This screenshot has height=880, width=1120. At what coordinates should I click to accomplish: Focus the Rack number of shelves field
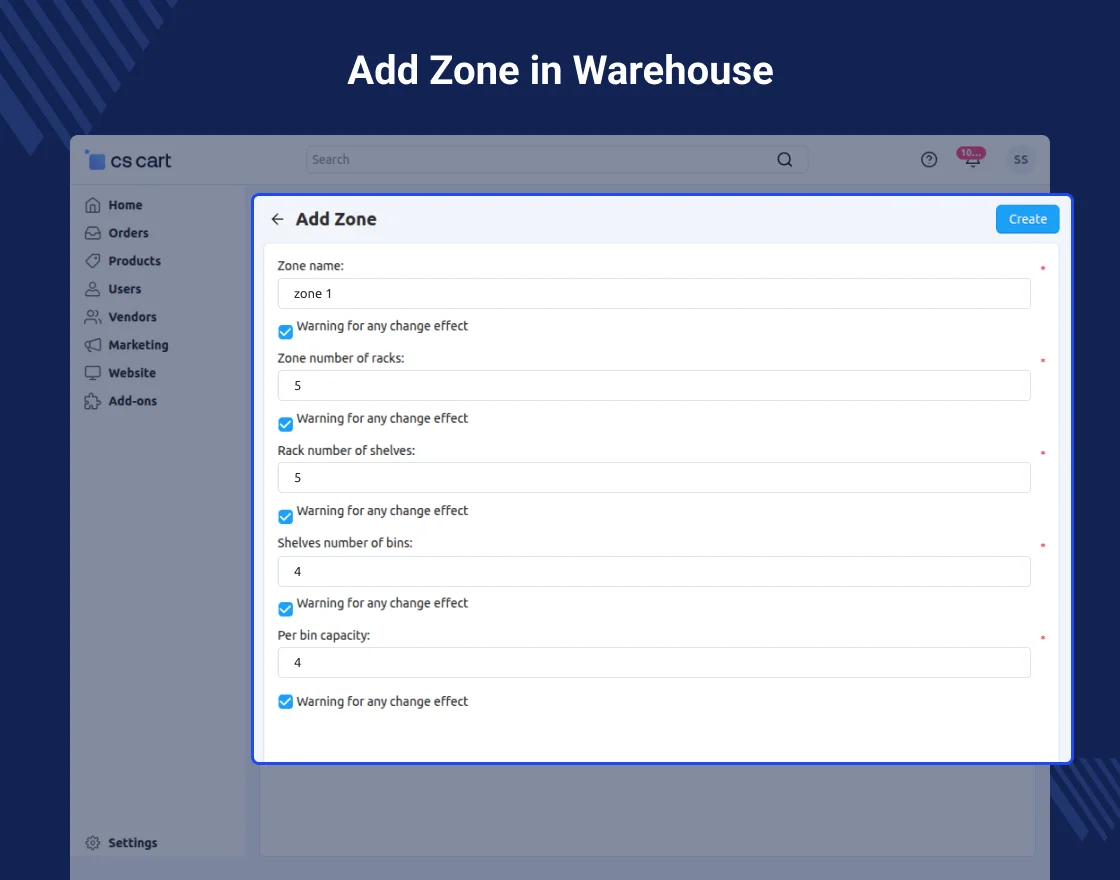654,478
